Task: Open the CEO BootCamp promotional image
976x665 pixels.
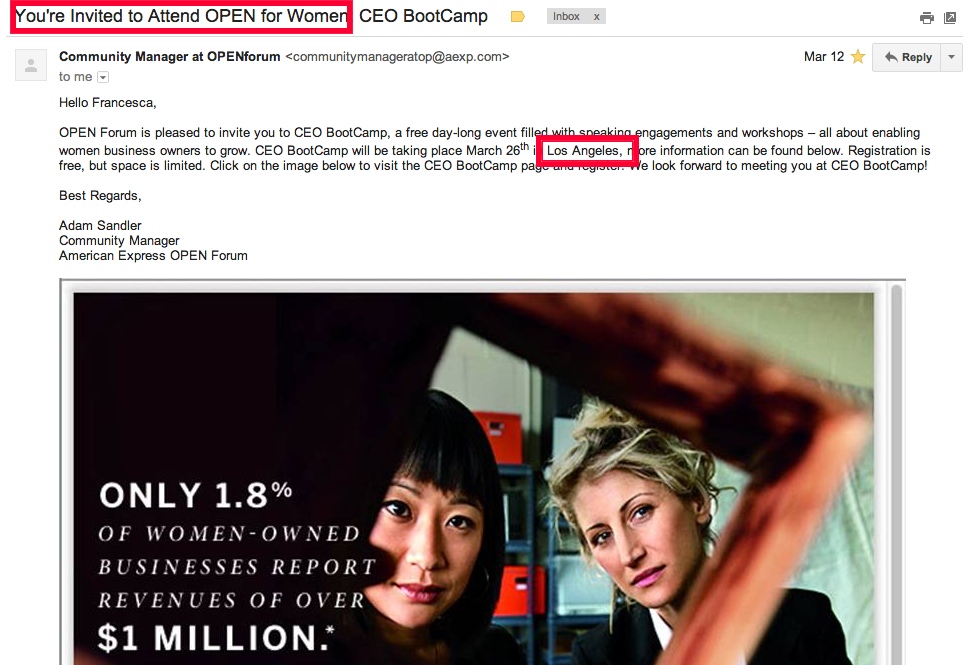Action: coord(473,478)
